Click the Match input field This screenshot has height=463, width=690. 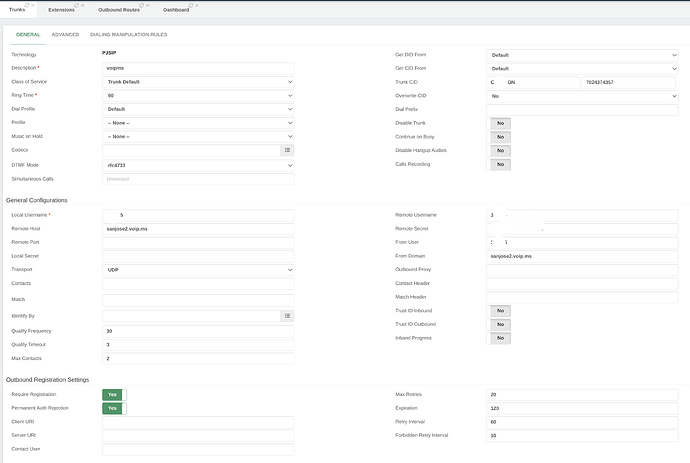(198, 300)
